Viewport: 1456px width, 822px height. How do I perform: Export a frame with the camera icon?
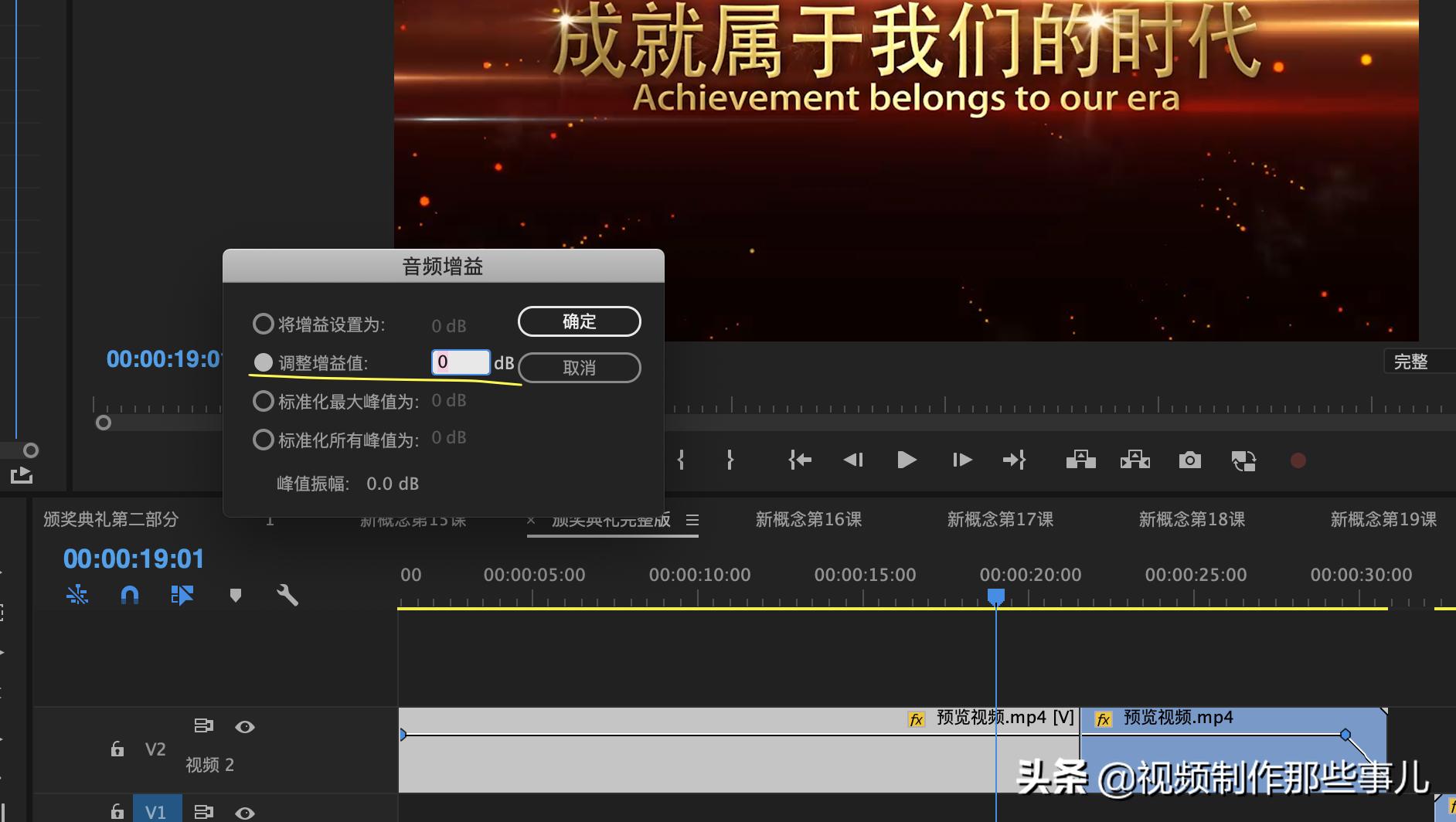(1189, 460)
